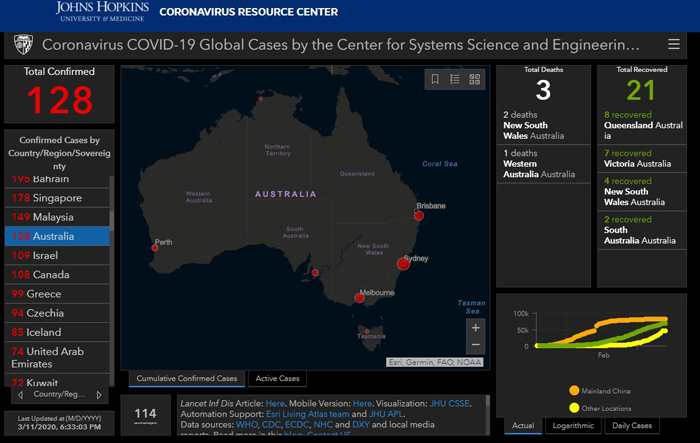The height and width of the screenshot is (443, 700).
Task: Select the highlighted Australia row
Action: (57, 236)
